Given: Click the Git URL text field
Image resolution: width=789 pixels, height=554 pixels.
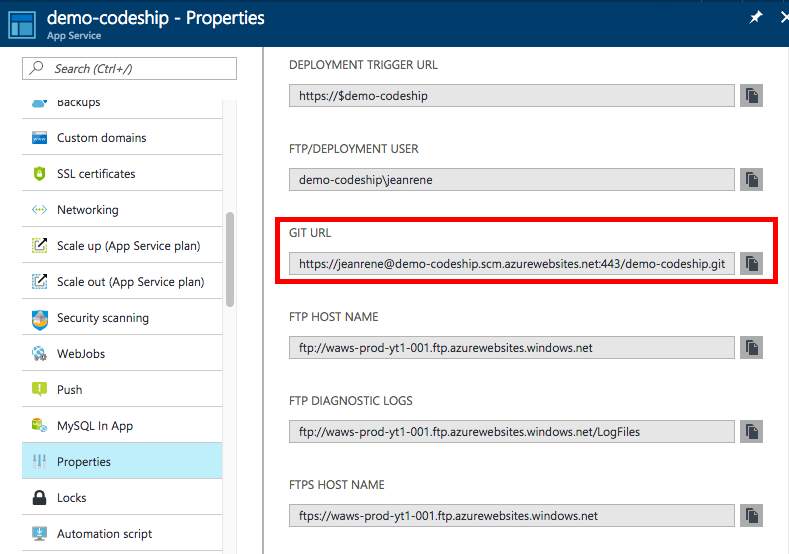Looking at the screenshot, I should tap(512, 264).
